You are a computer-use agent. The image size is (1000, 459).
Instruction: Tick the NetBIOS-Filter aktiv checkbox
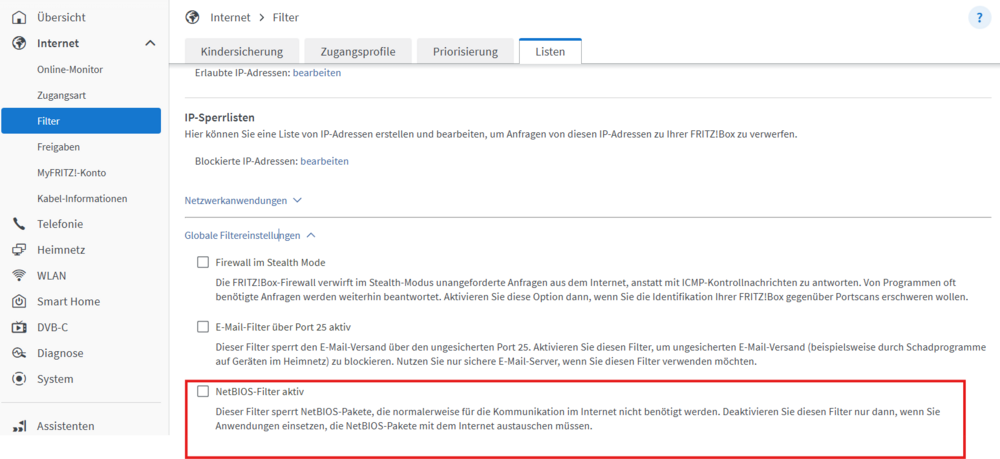pos(203,391)
